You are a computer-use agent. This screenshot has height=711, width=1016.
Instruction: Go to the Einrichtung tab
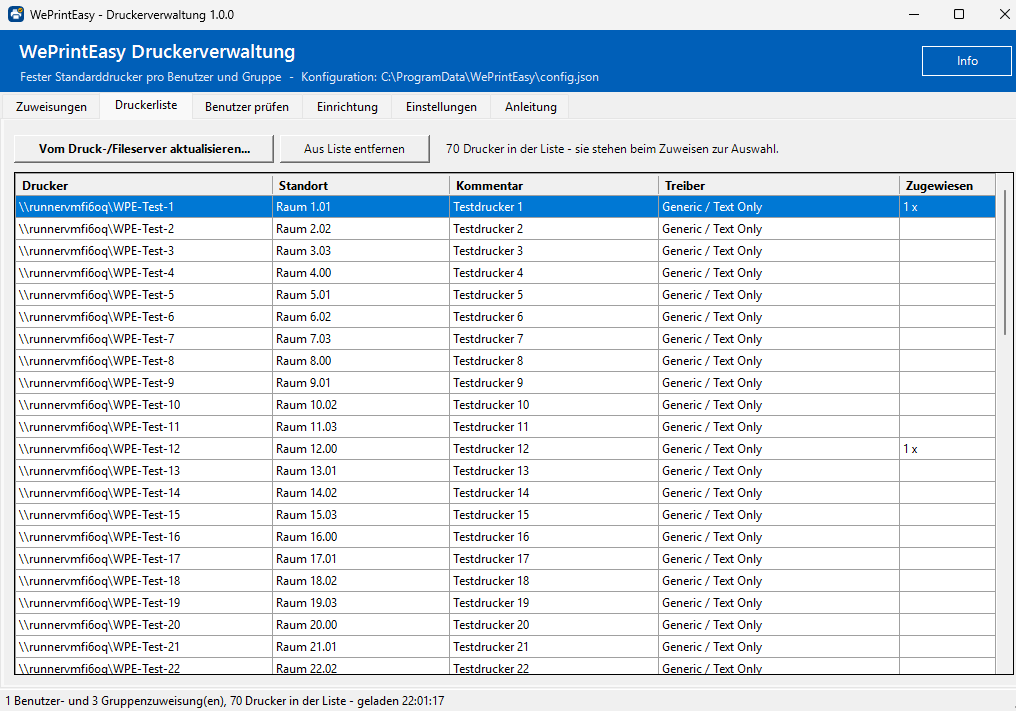tap(347, 107)
